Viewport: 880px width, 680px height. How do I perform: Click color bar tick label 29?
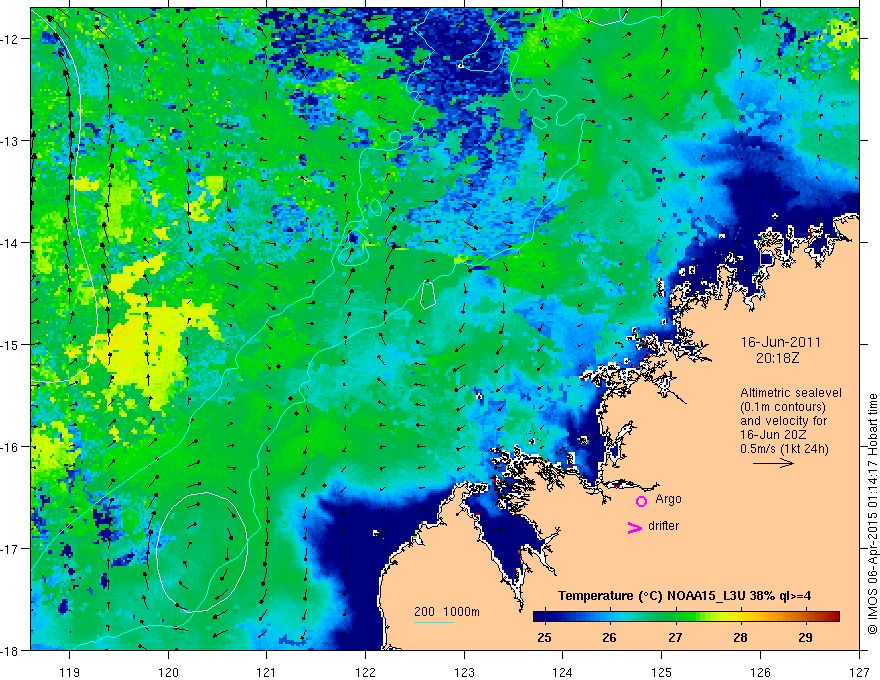point(805,637)
